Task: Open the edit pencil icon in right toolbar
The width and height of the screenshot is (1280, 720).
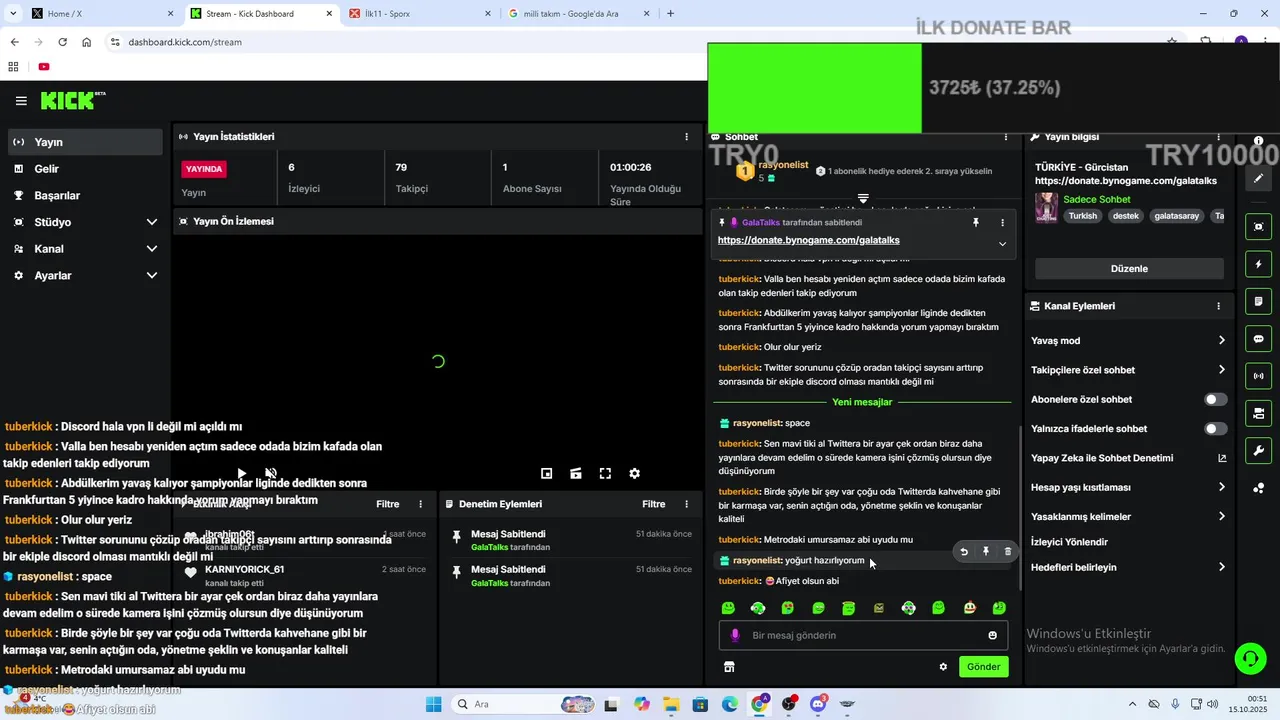Action: 1259,178
